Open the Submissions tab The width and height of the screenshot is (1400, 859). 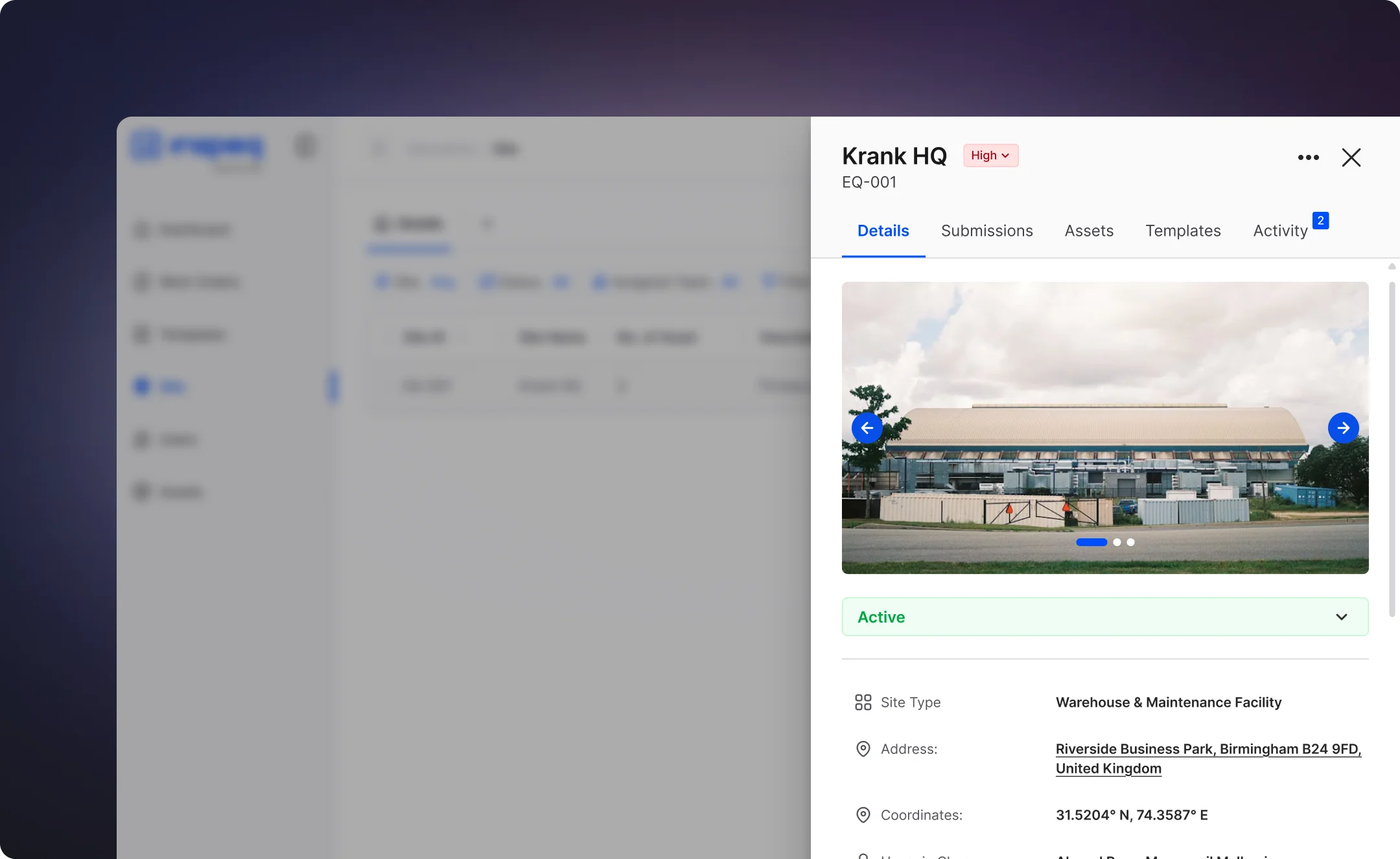[x=986, y=231]
